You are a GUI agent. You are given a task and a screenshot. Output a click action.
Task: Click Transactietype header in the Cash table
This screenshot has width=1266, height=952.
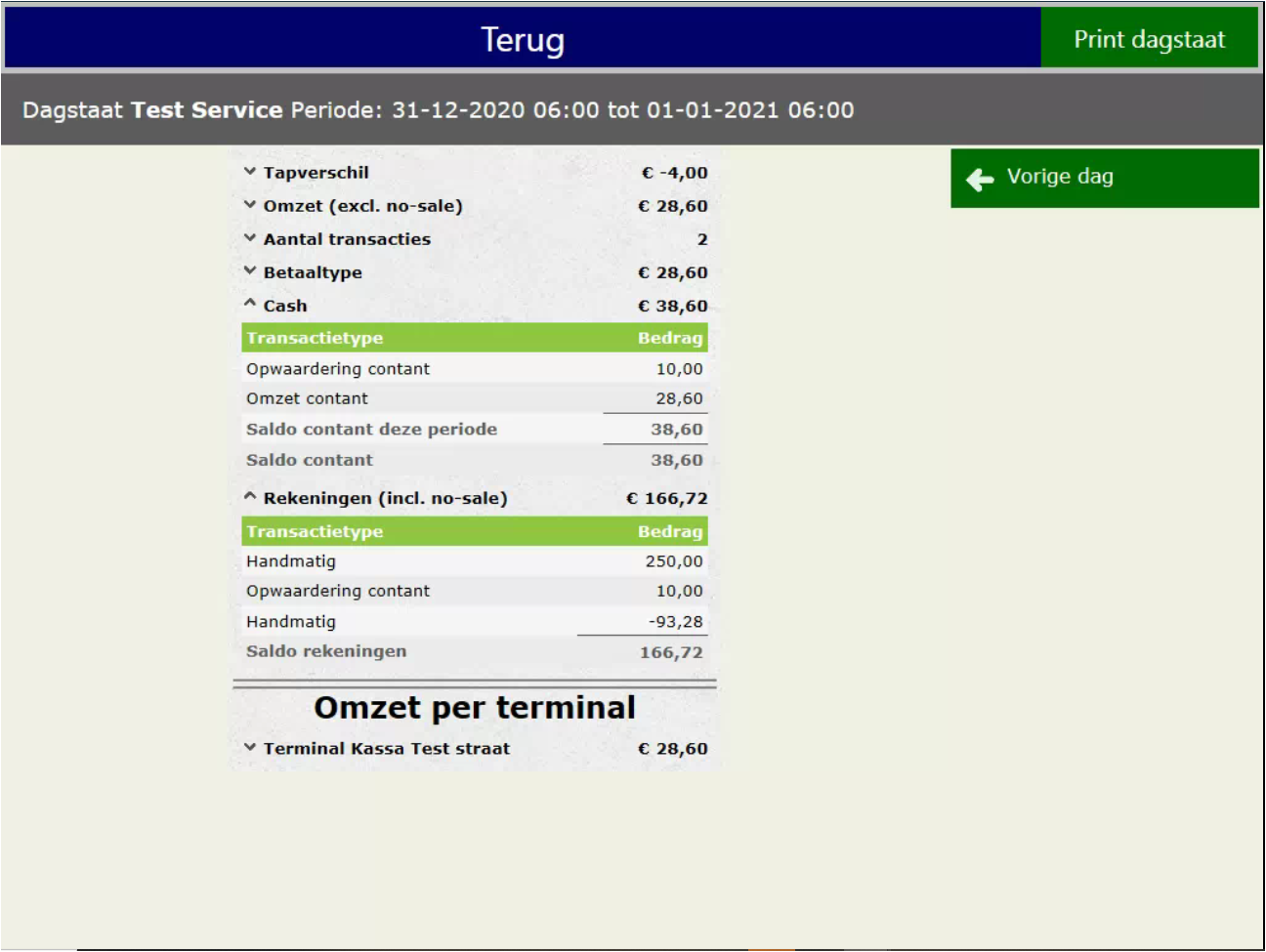315,338
